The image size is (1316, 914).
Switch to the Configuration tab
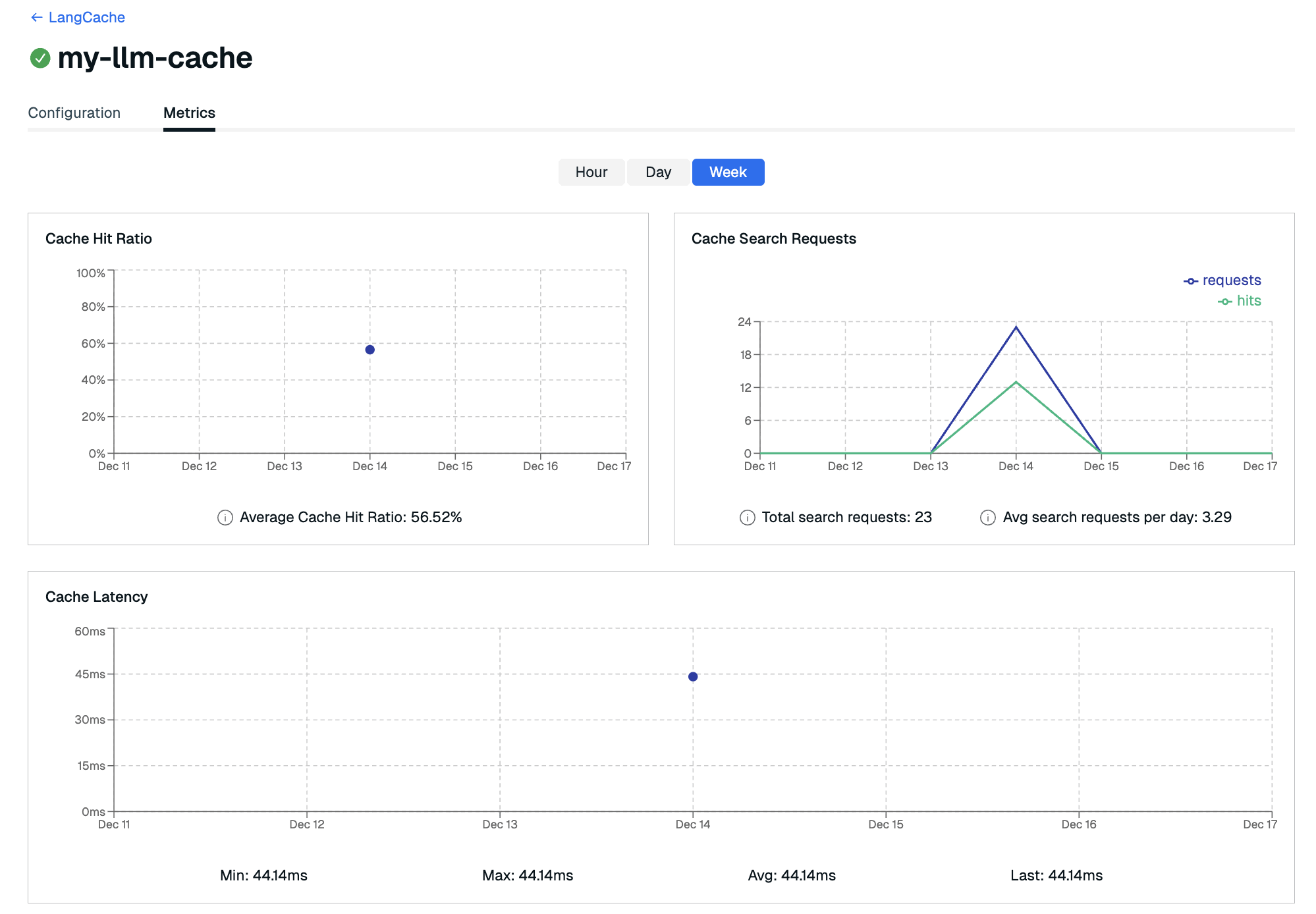74,113
